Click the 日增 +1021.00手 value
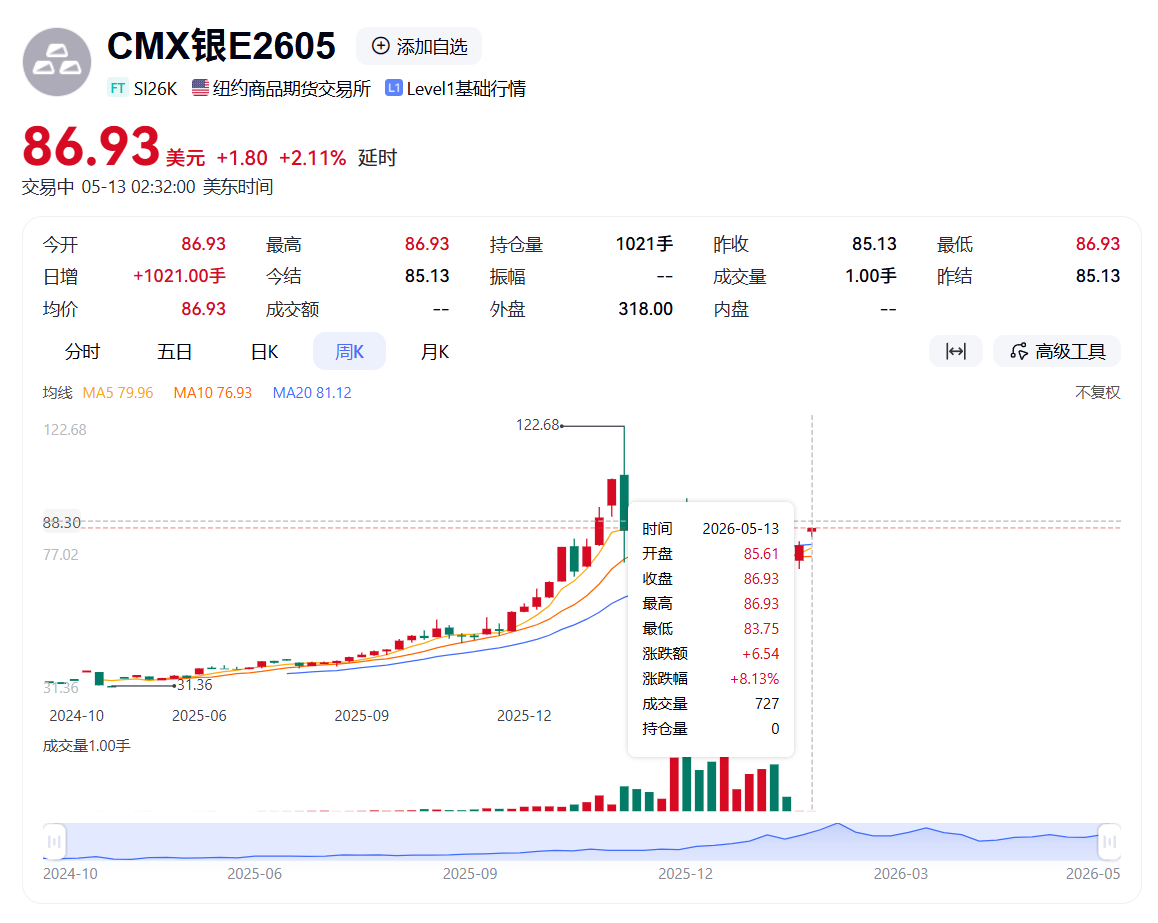The height and width of the screenshot is (923, 1158). pyautogui.click(x=179, y=276)
